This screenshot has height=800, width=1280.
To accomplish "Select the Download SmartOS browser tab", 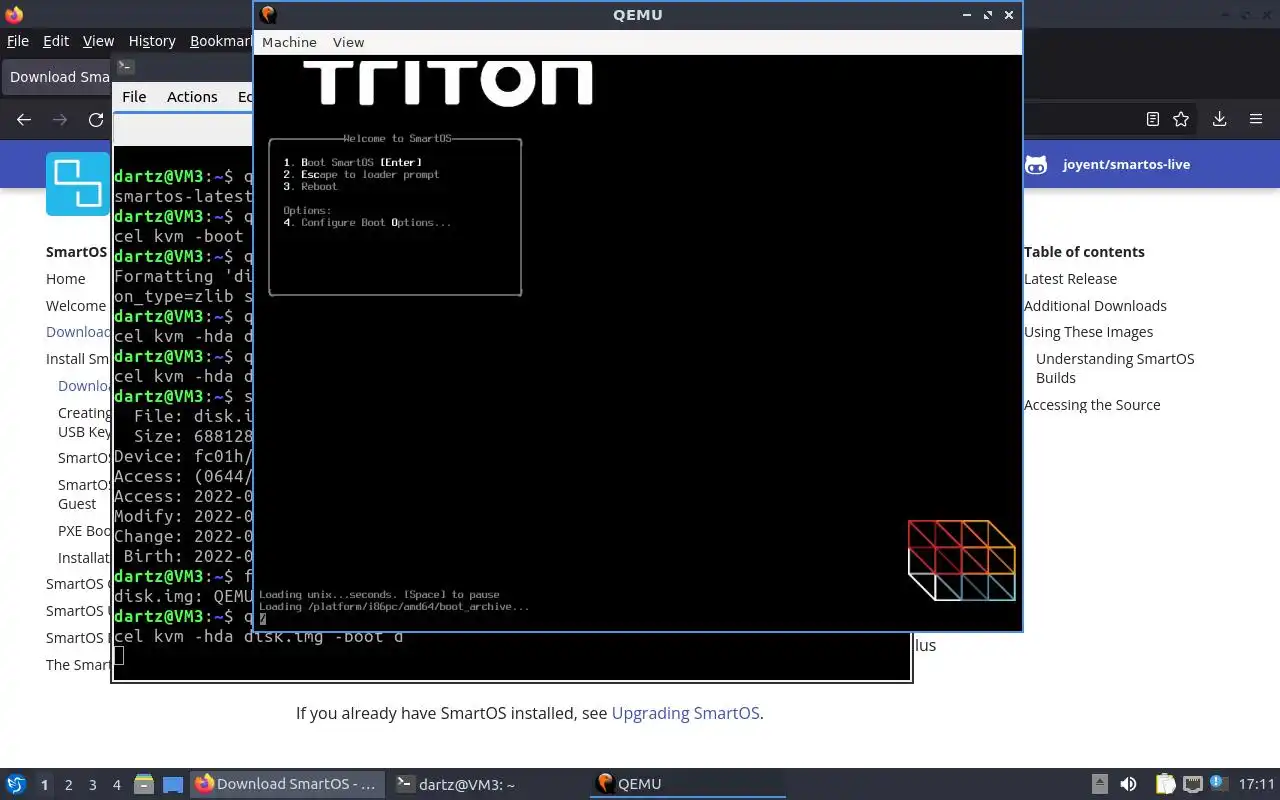I will pyautogui.click(x=56, y=77).
